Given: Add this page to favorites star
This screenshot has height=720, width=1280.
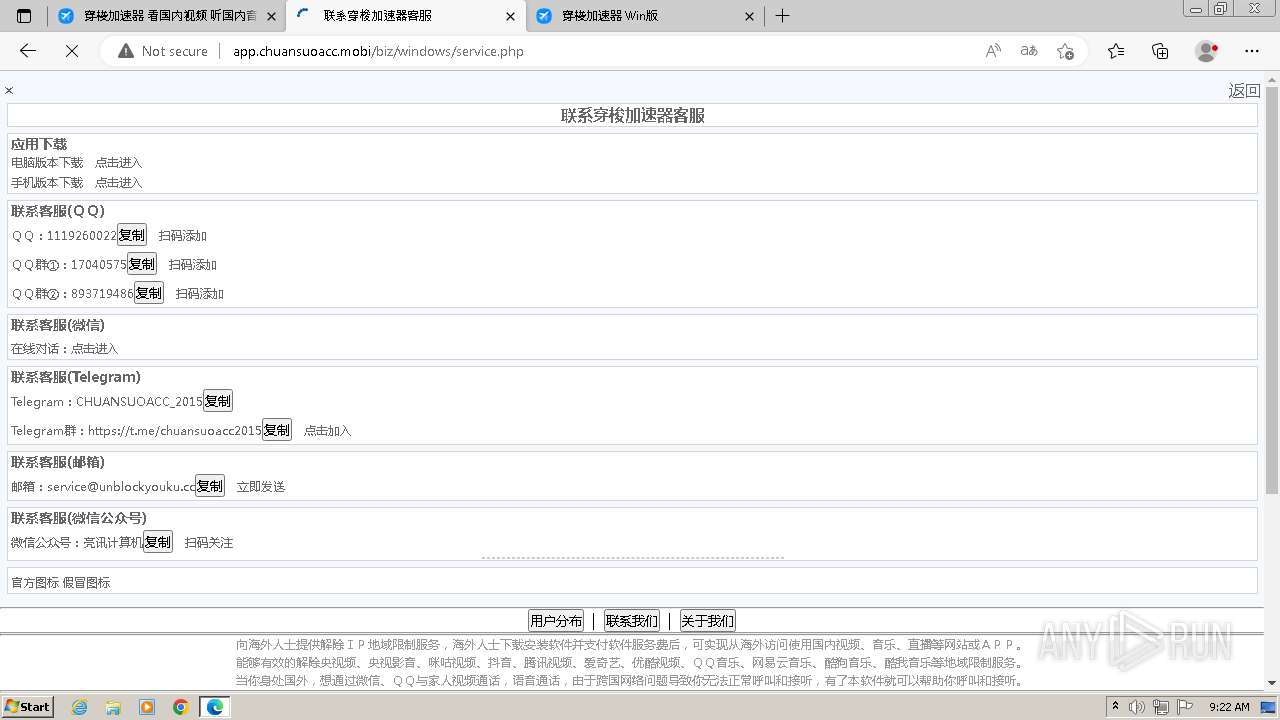Looking at the screenshot, I should [x=1065, y=51].
